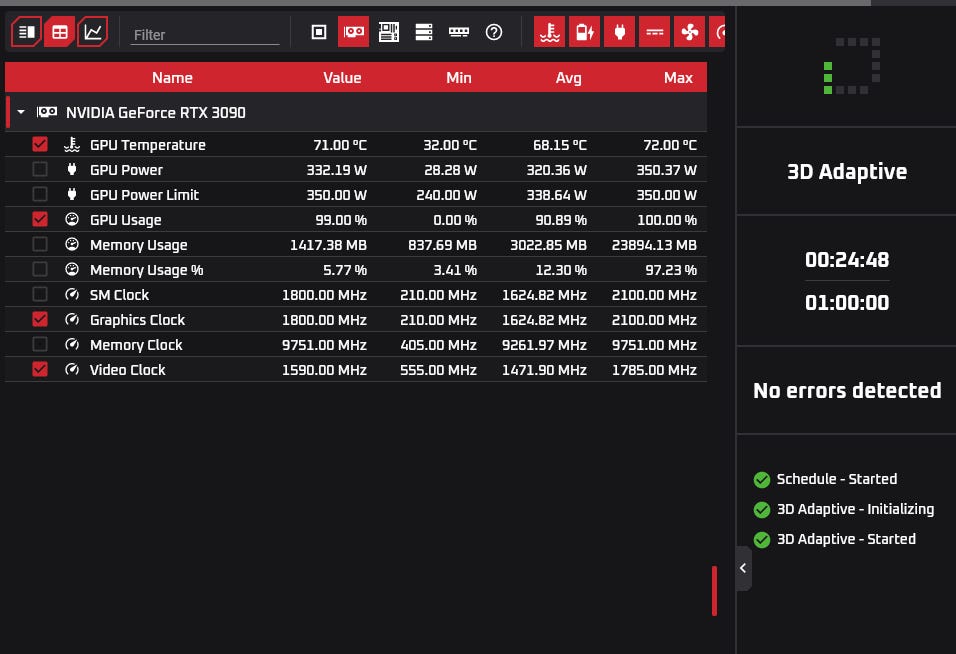Click the motherboard sensors filter icon
This screenshot has width=956, height=654.
point(388,32)
